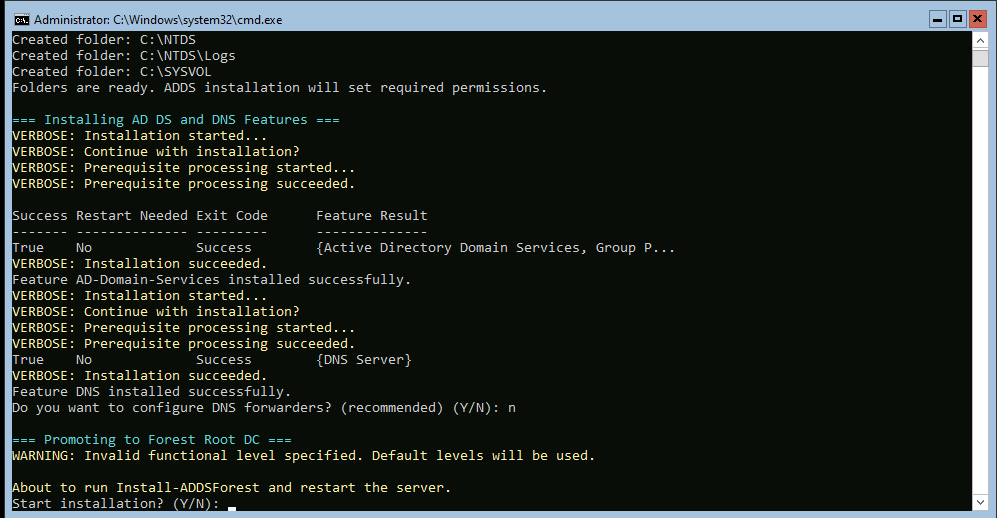Click the DNS forwarders question line
The height and width of the screenshot is (518, 997).
(x=263, y=408)
